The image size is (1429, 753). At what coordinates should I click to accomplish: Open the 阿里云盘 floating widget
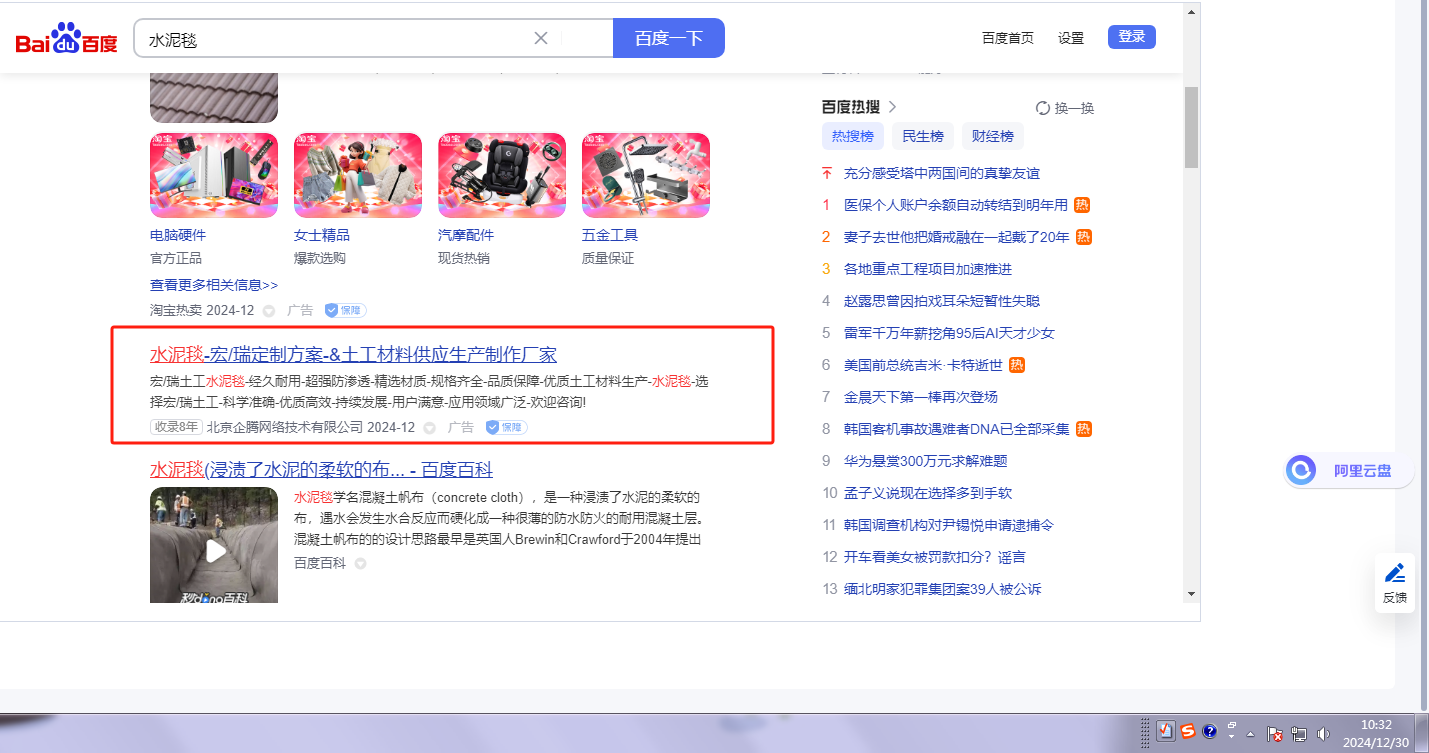click(1348, 470)
